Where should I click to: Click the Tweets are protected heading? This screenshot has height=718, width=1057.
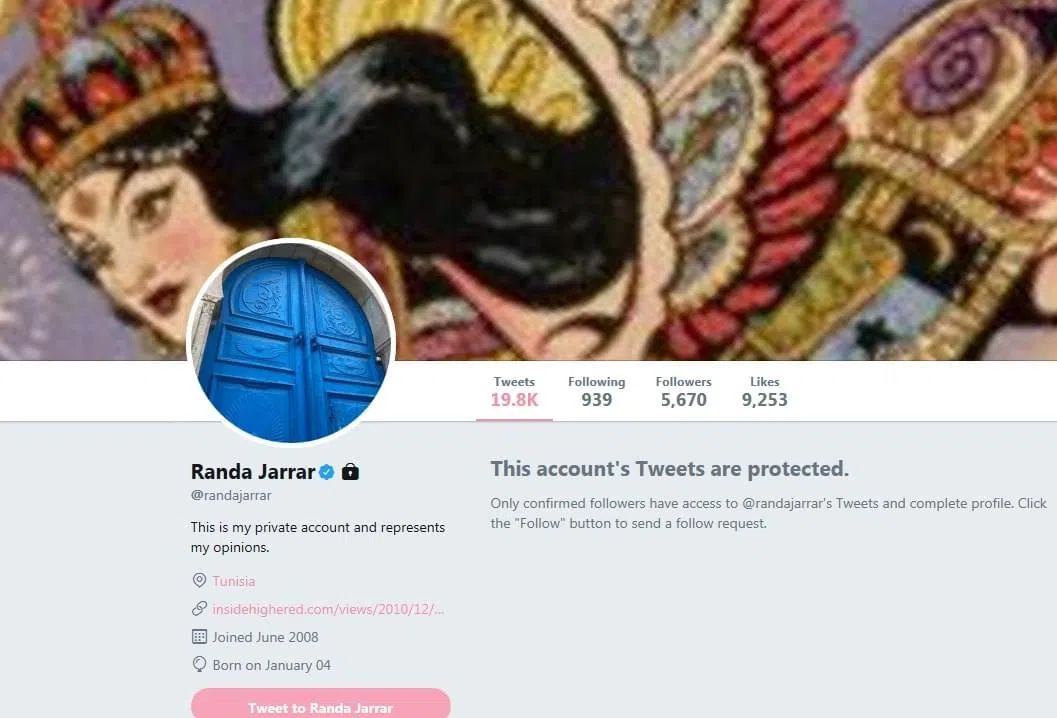point(669,469)
